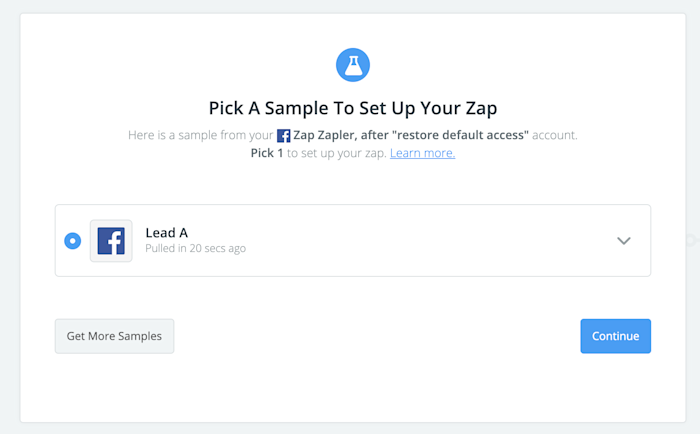Click the faint connector circle at right edge
700x434 pixels.
click(x=690, y=240)
